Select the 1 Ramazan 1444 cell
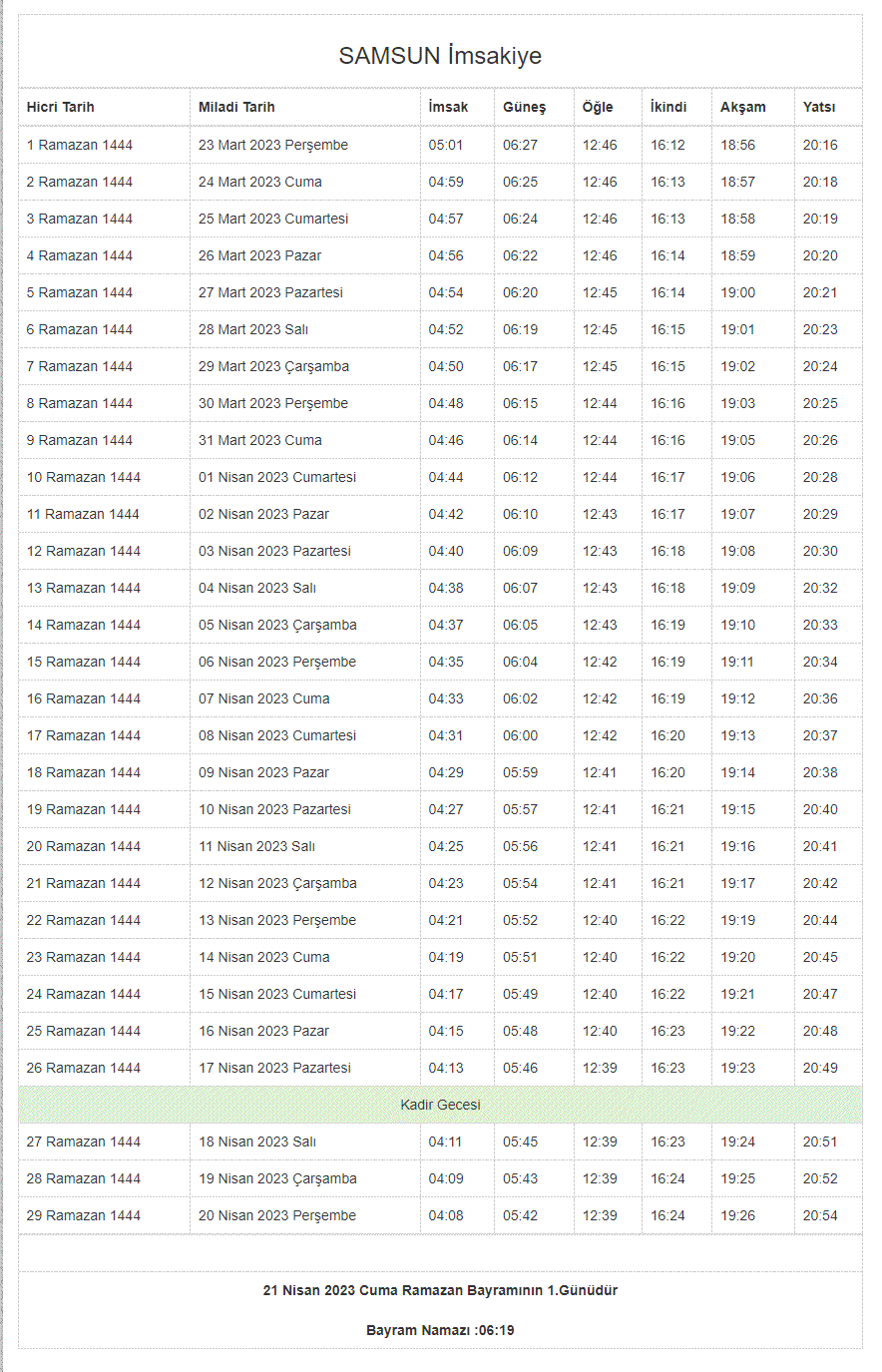Viewport: 882px width, 1372px height. click(80, 145)
